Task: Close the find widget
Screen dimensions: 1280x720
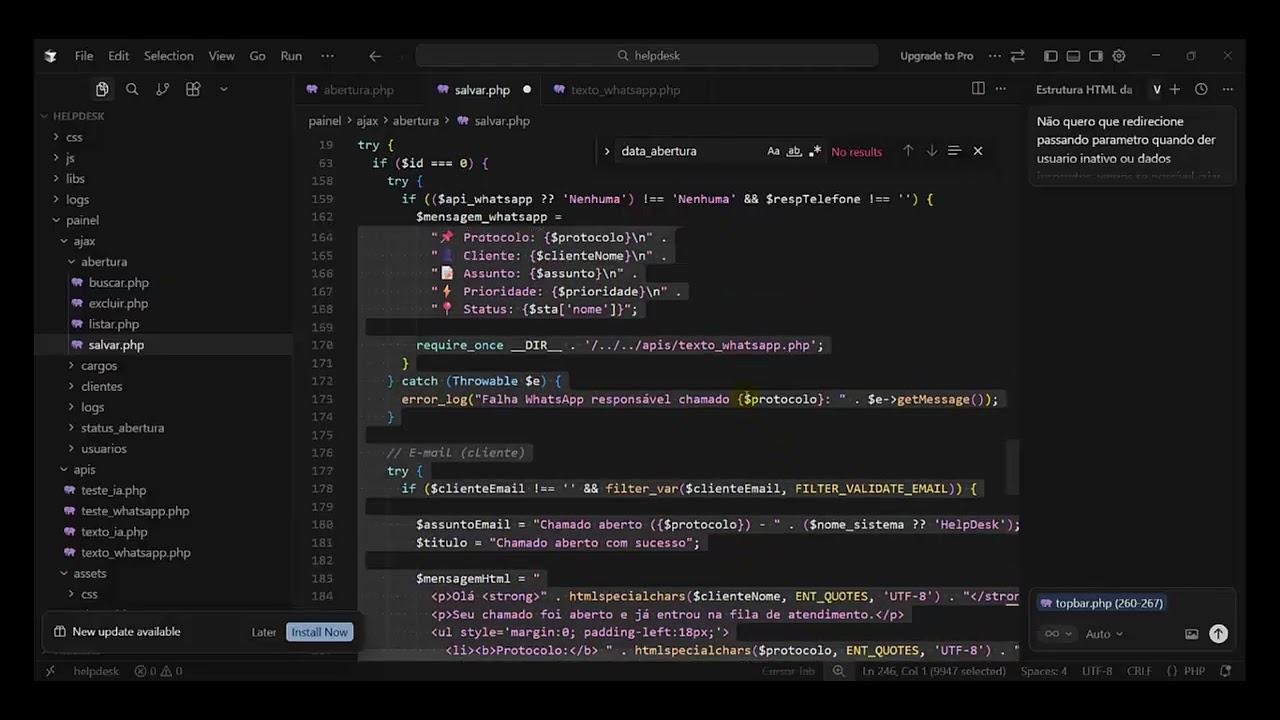Action: [x=978, y=151]
